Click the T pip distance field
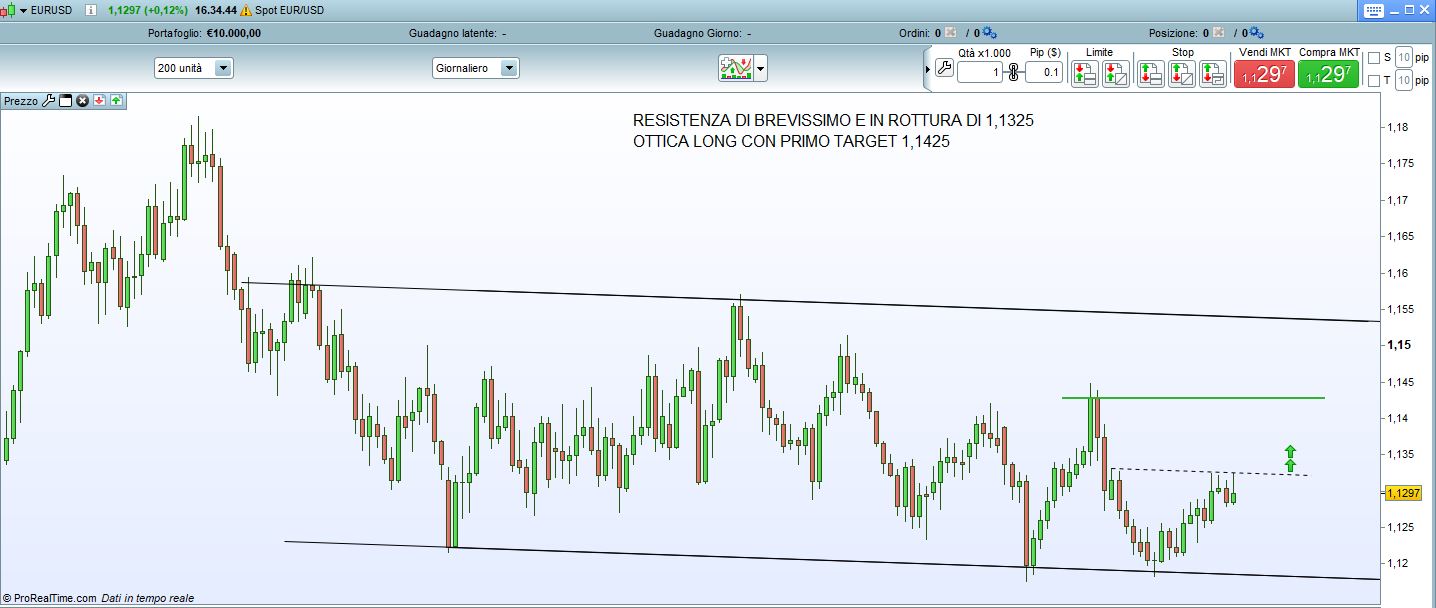The height and width of the screenshot is (608, 1436). [x=1404, y=80]
